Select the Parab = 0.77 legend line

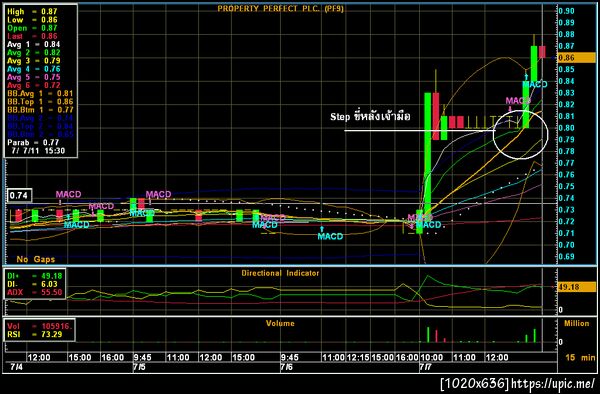[33, 143]
